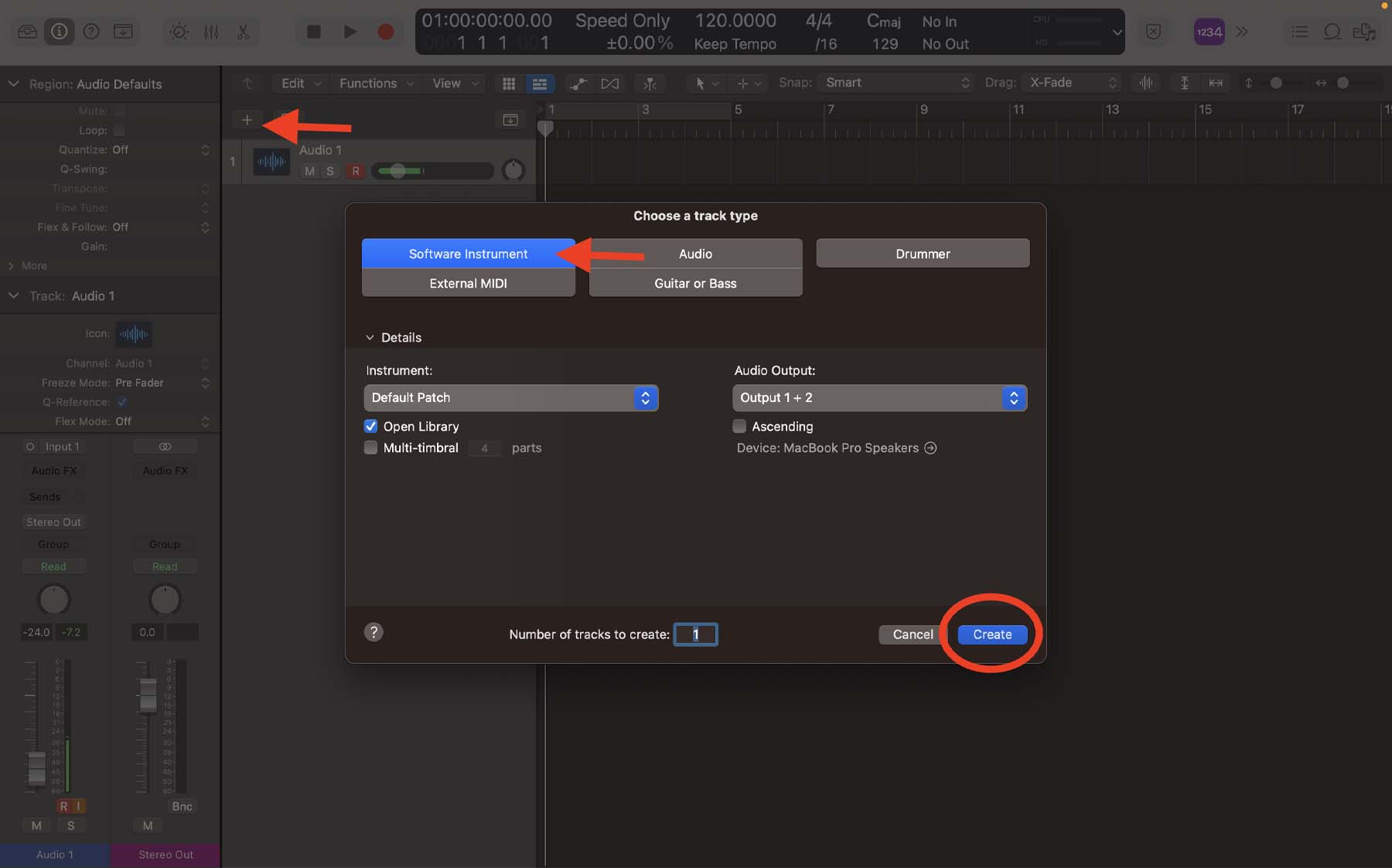Open Smart Controls button
This screenshot has height=868, width=1392.
tap(179, 32)
